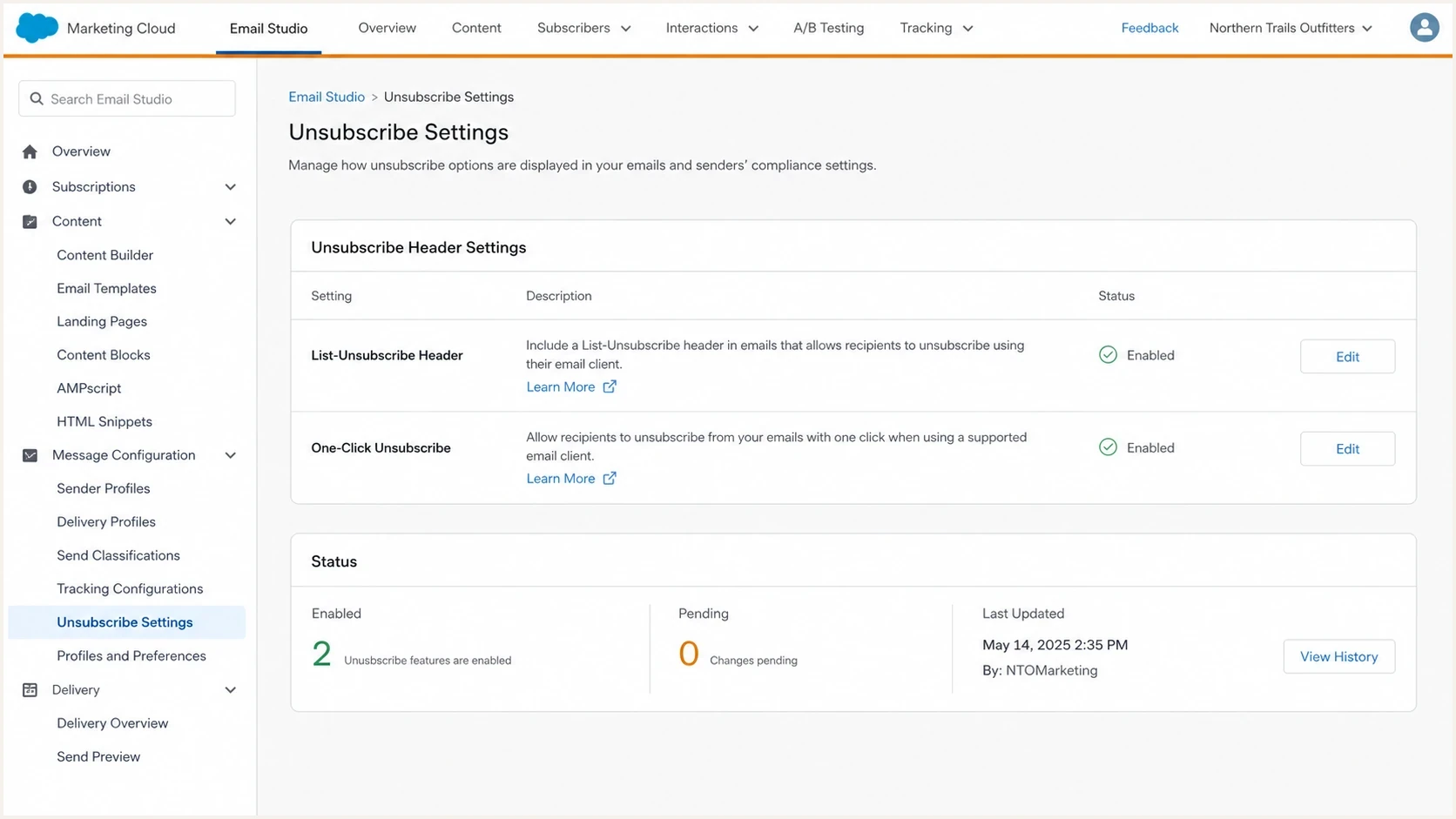
Task: Click the Description column header
Action: click(x=559, y=296)
